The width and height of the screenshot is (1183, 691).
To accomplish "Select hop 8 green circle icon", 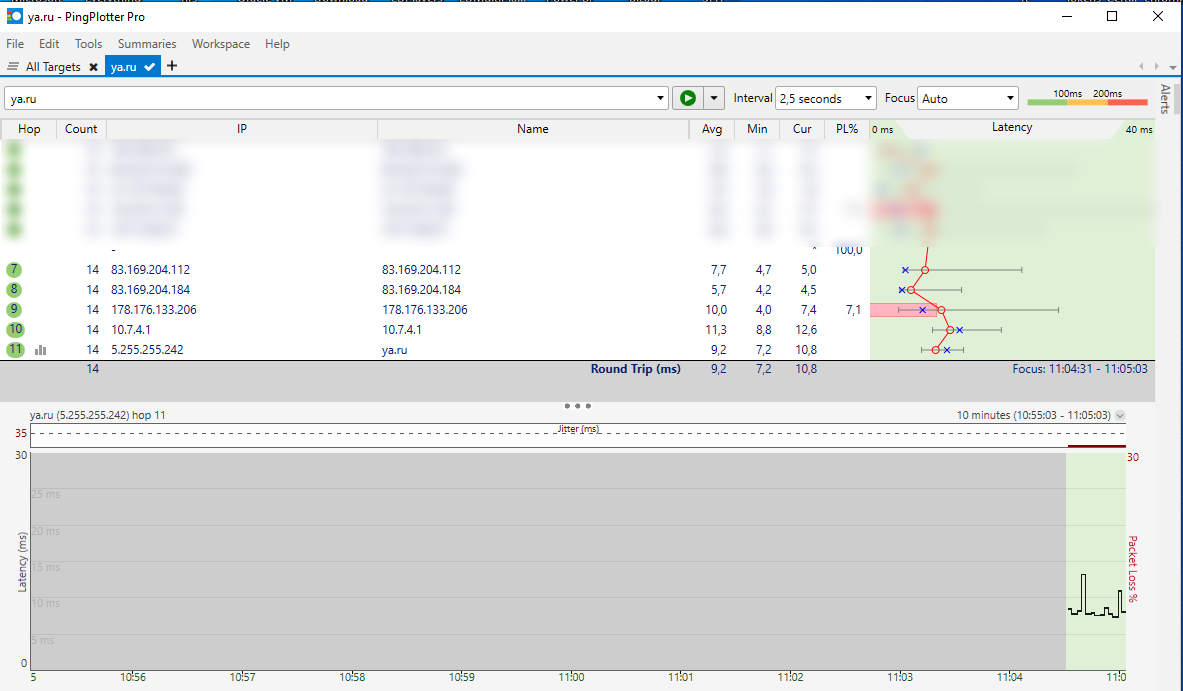I will 14,290.
